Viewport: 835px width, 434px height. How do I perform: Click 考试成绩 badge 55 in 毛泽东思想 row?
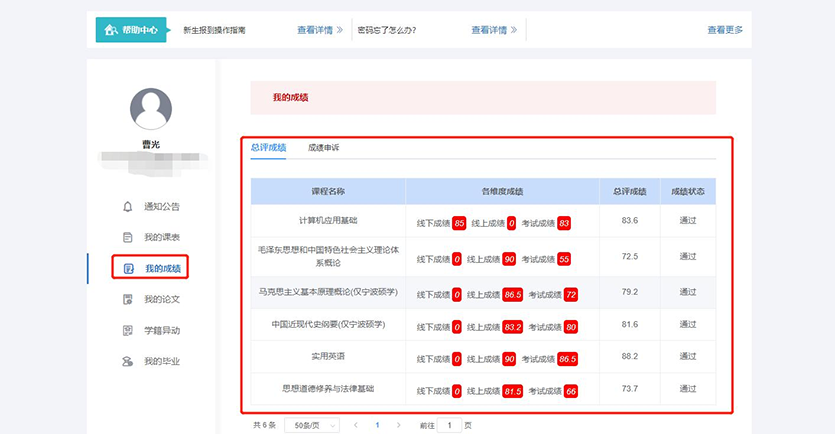tap(564, 259)
